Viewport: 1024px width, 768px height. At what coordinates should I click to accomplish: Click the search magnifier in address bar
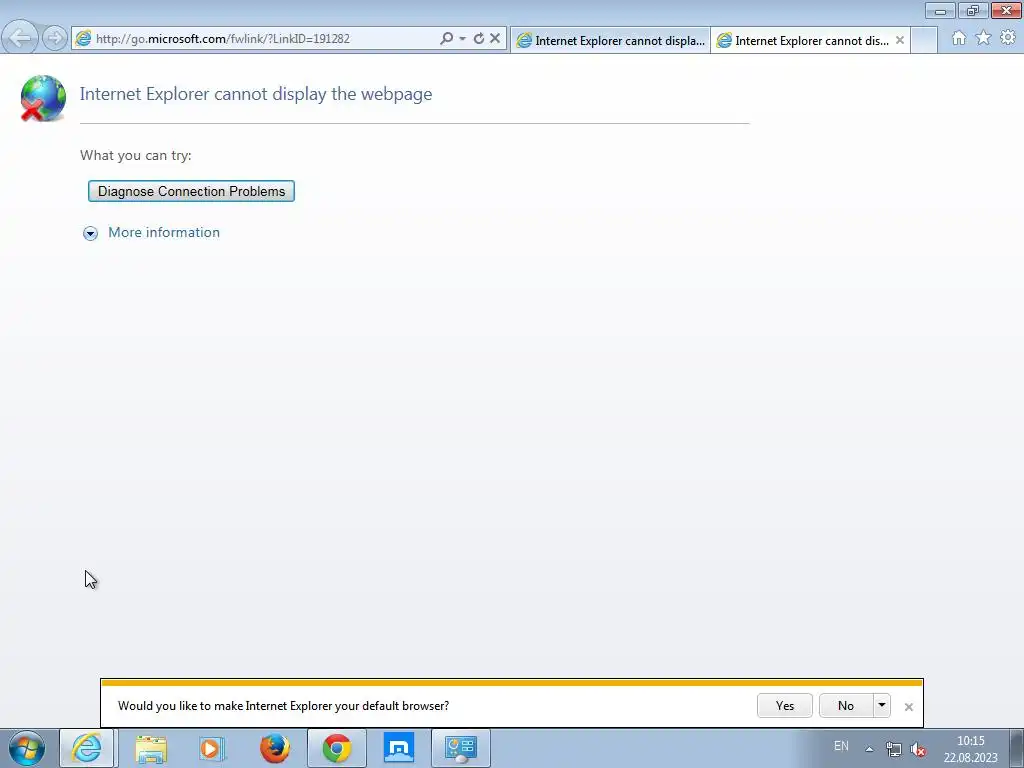[447, 39]
